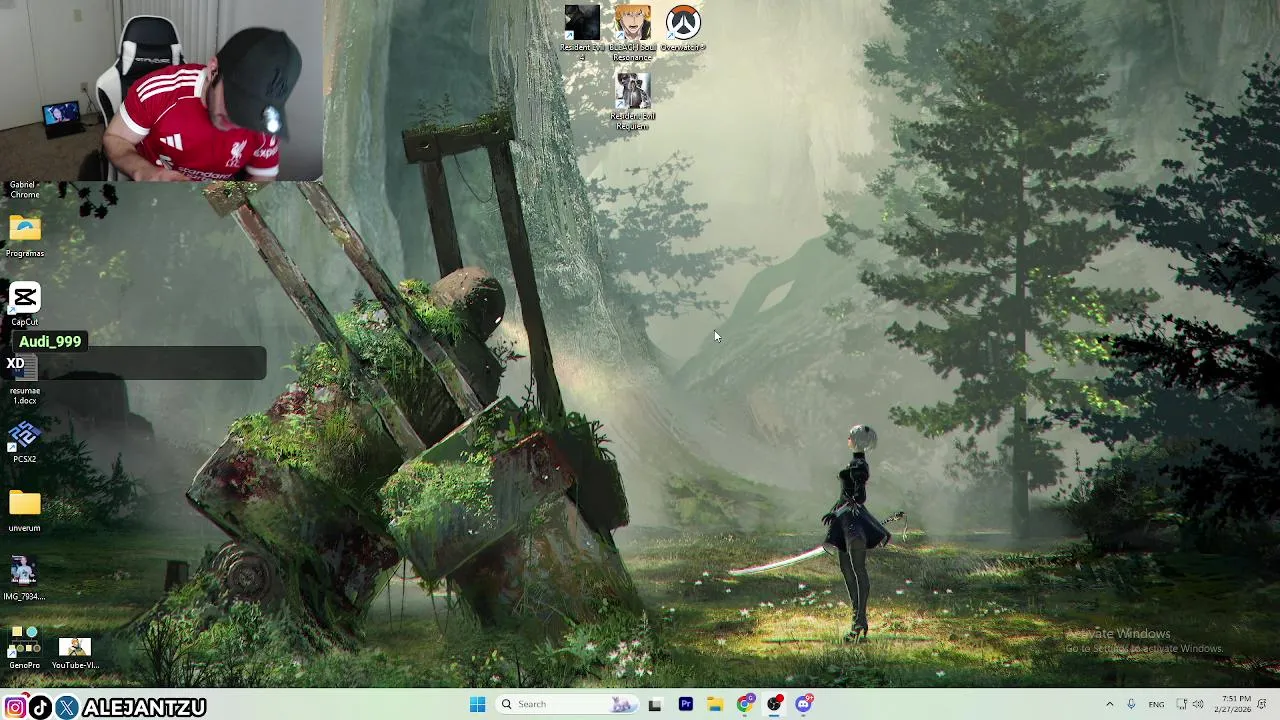
Task: Select the BLEACH Soul Resonance shortcut
Action: (632, 30)
